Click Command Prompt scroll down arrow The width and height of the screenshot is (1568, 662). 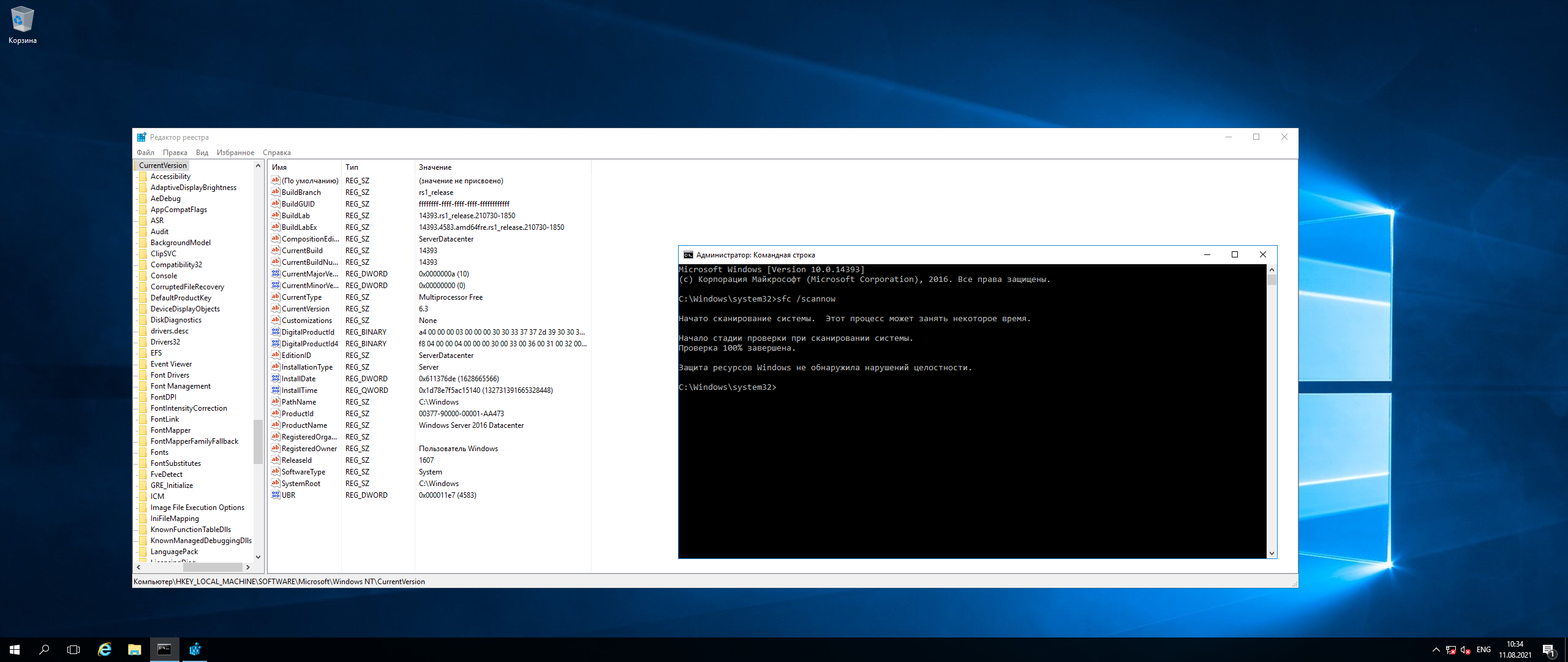(x=1272, y=554)
